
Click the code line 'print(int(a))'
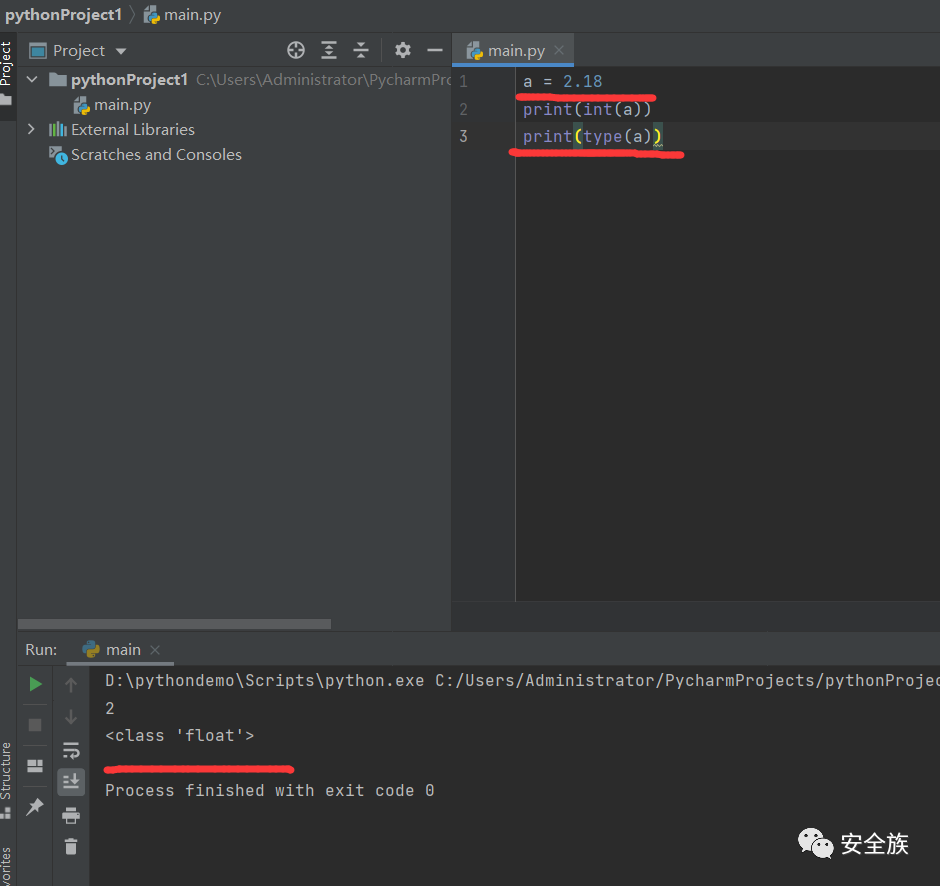coord(587,109)
